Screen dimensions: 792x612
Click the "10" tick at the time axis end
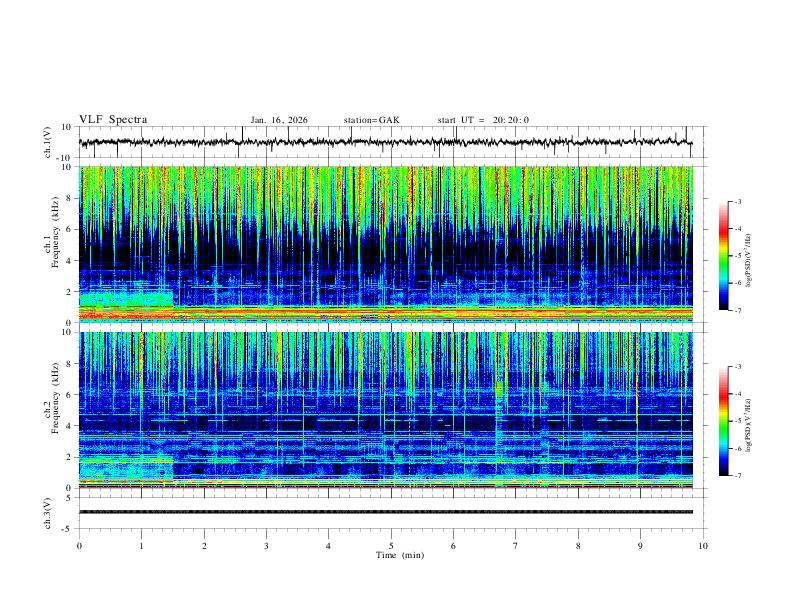pyautogui.click(x=703, y=546)
